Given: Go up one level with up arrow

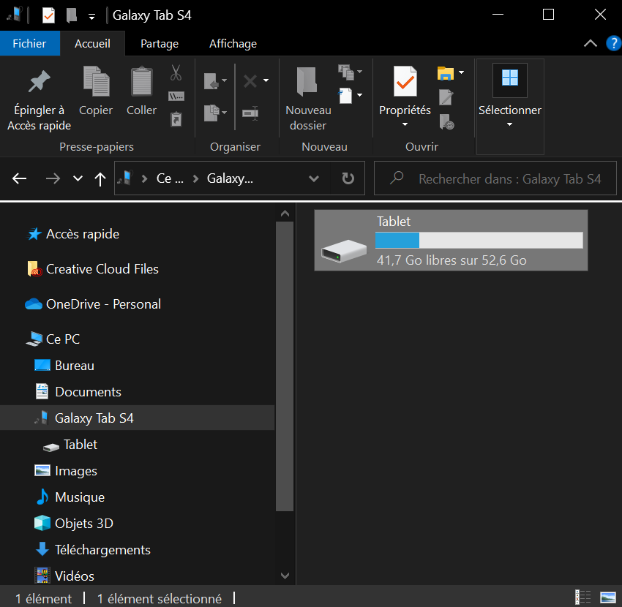Looking at the screenshot, I should click(99, 179).
